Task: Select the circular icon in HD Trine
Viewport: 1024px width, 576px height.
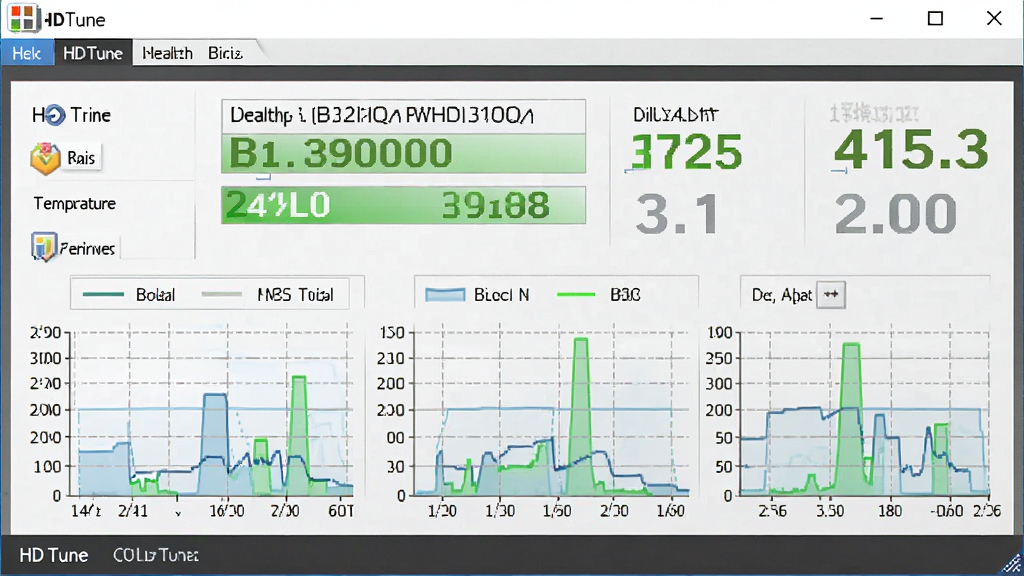Action: [54, 116]
